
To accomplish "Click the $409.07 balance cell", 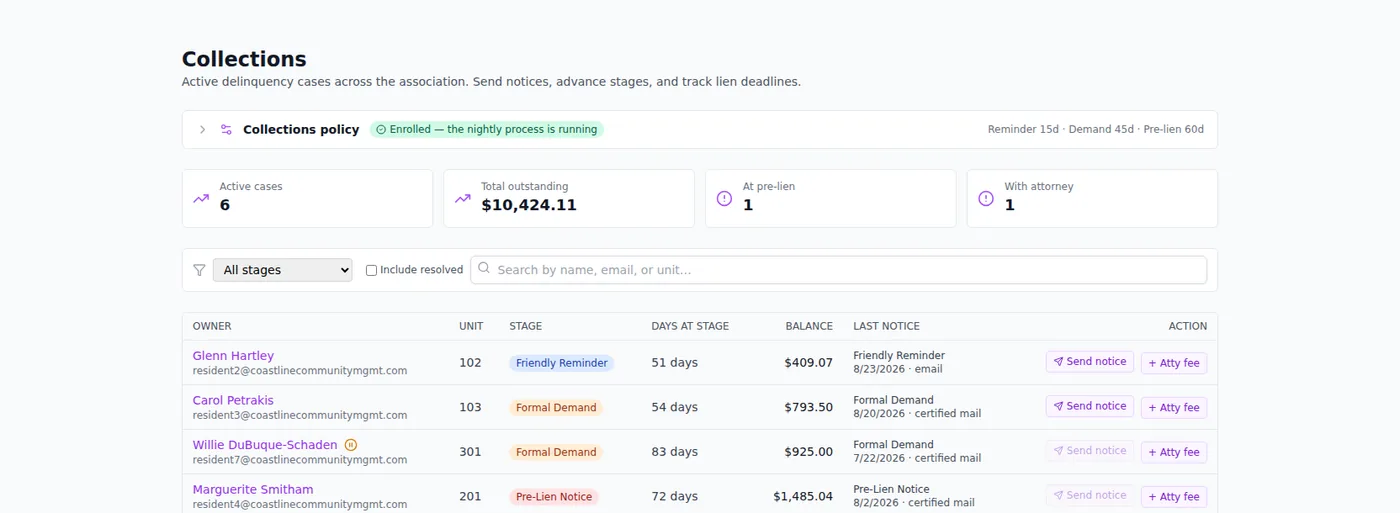I will (809, 363).
